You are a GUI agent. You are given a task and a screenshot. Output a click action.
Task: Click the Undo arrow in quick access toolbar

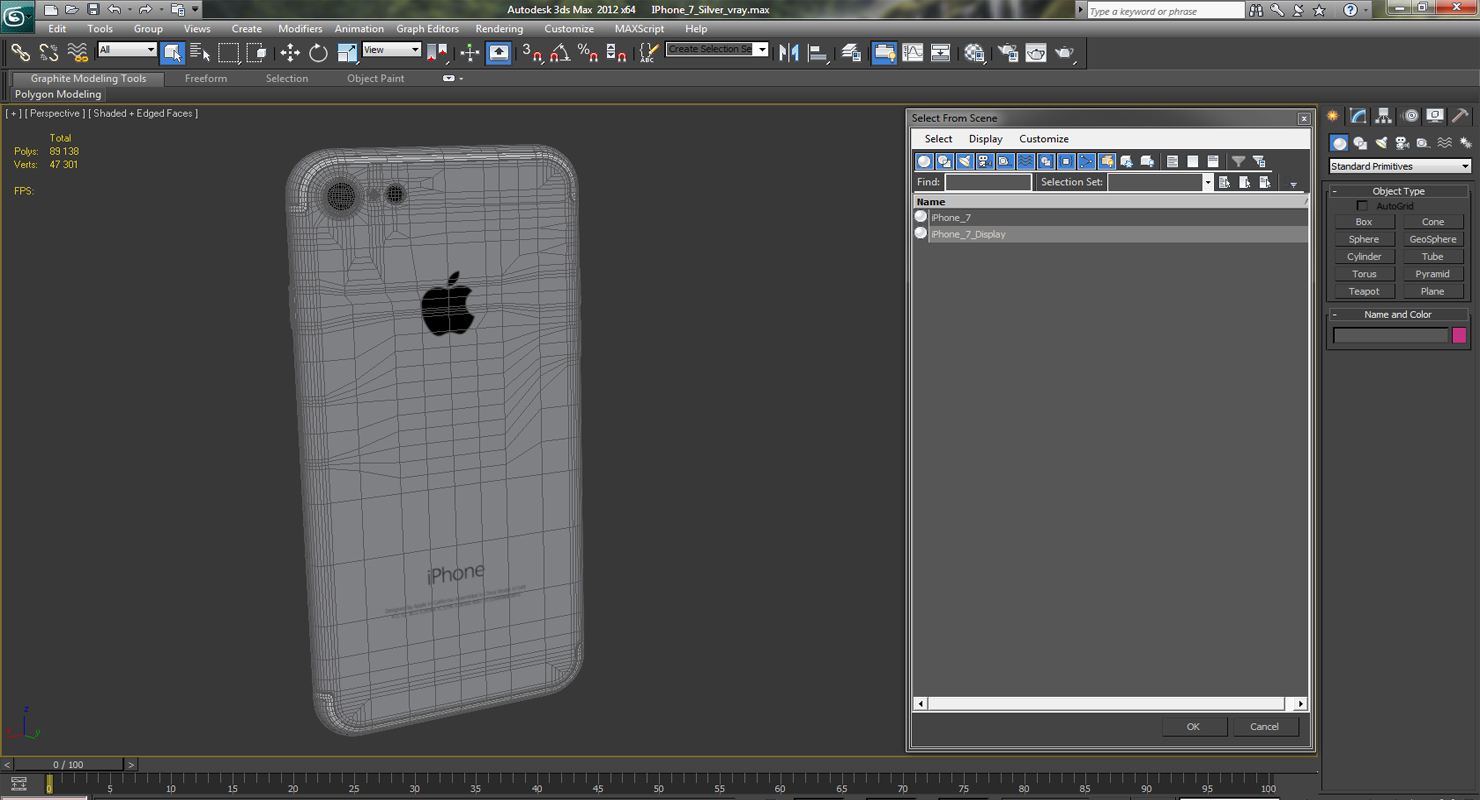[x=114, y=9]
